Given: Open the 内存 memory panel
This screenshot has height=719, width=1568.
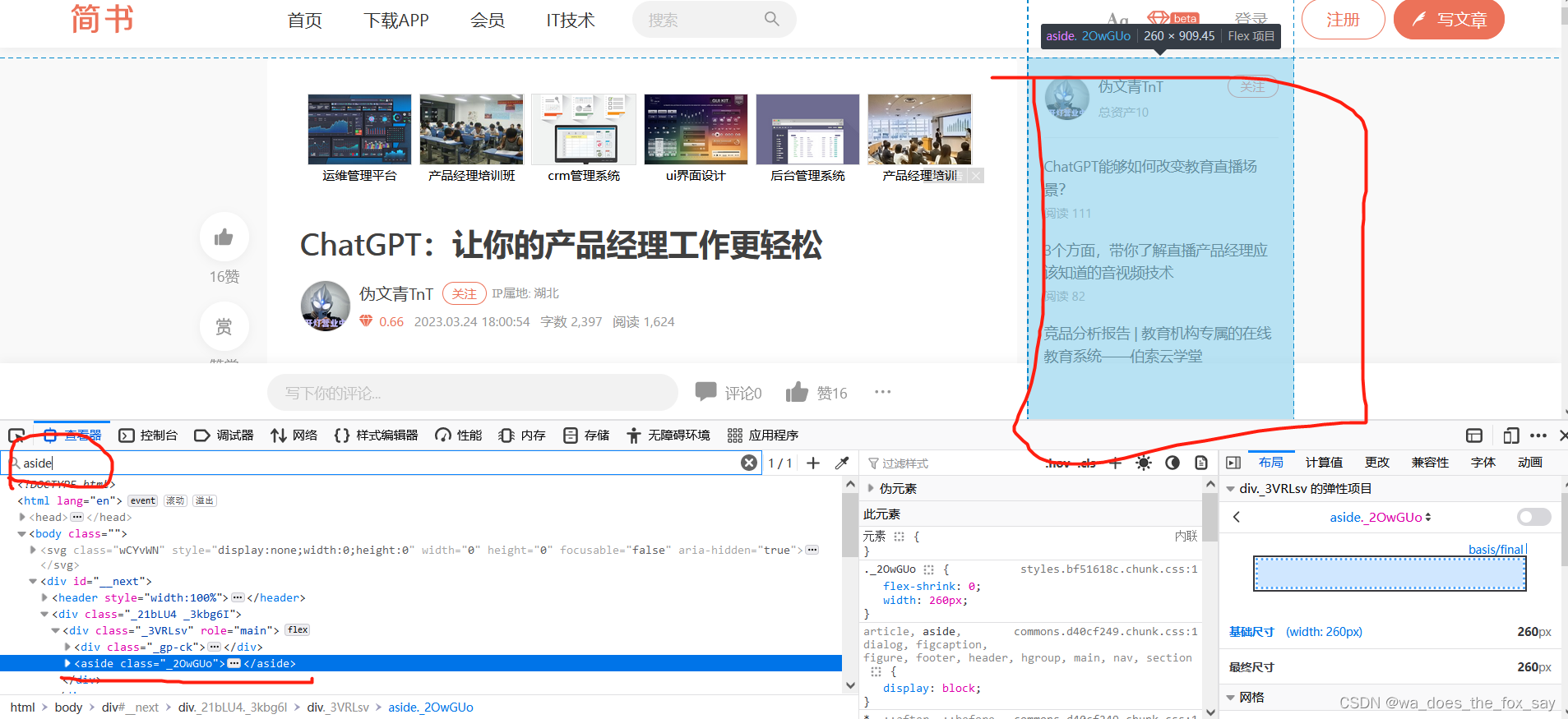Looking at the screenshot, I should coord(522,436).
